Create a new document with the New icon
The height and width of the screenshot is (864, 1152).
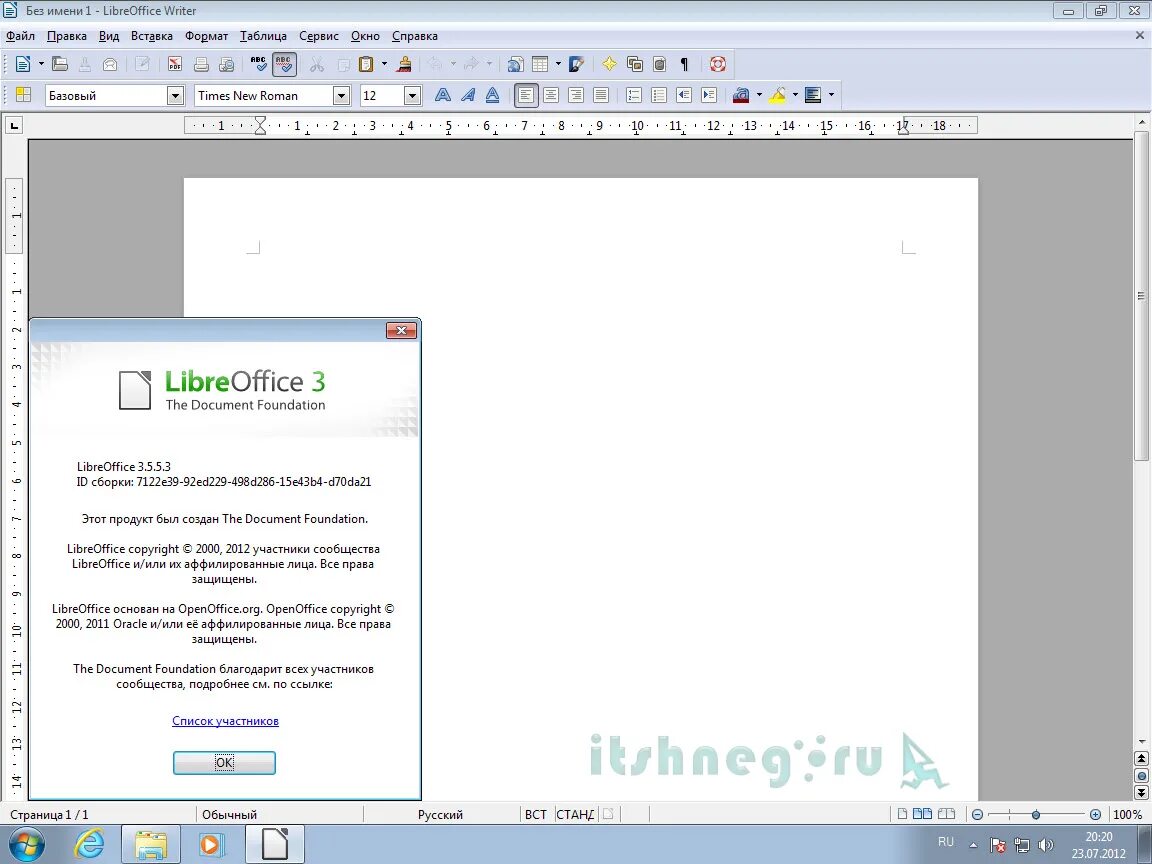pyautogui.click(x=23, y=64)
